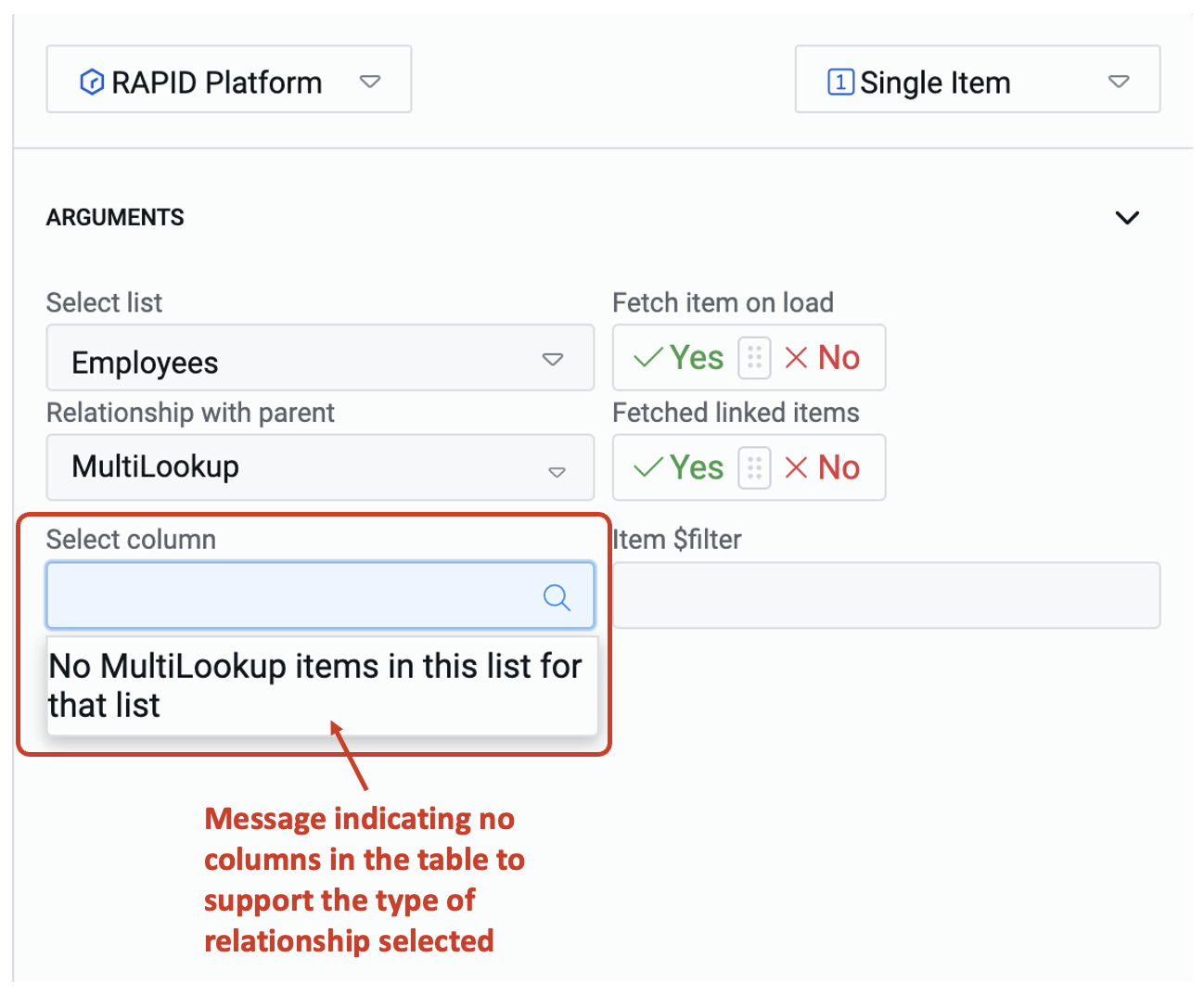This screenshot has height=996, width=1204.
Task: Open the Single Item dropdown
Action: 978,80
